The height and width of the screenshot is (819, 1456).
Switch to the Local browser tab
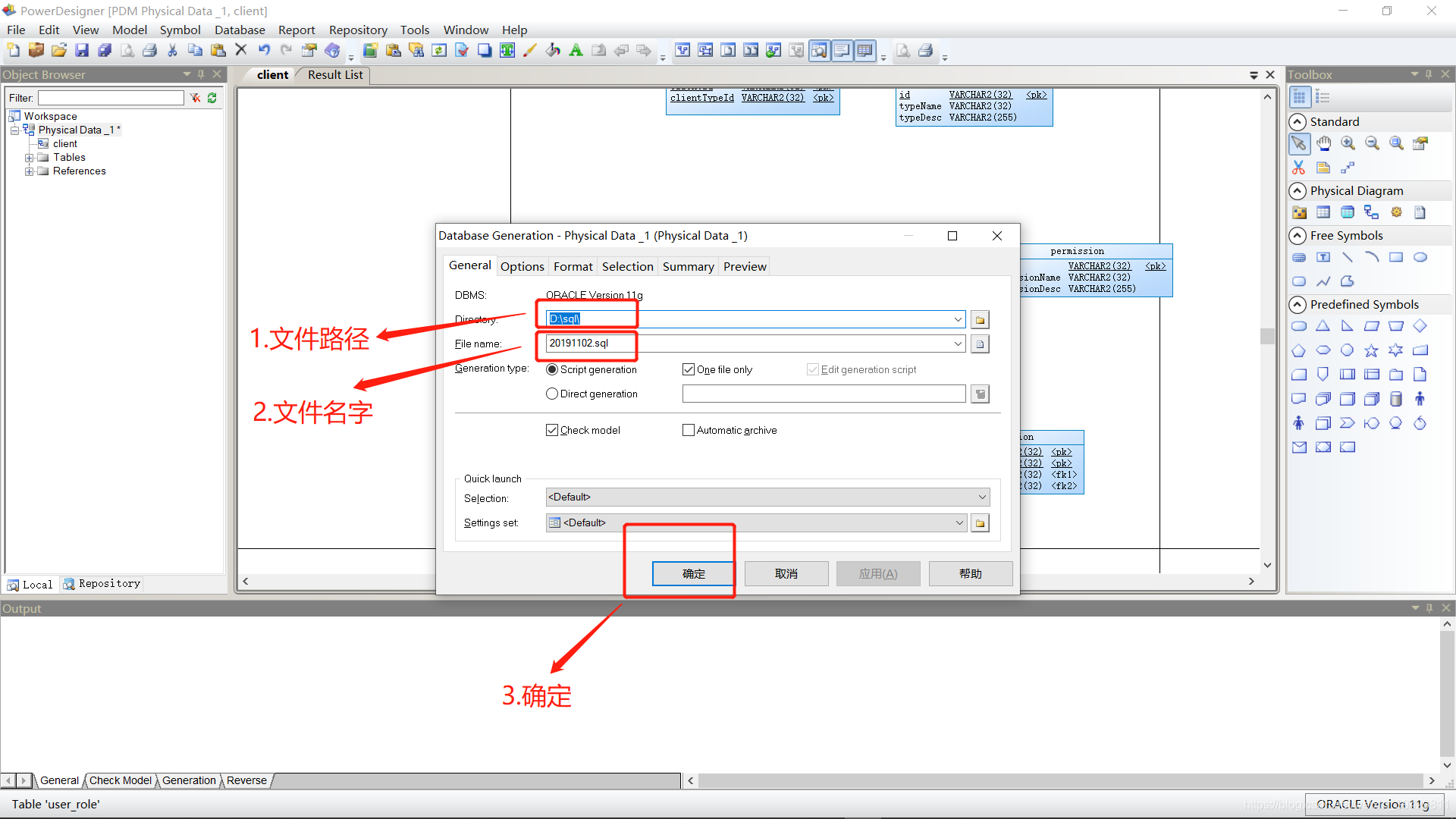(30, 585)
